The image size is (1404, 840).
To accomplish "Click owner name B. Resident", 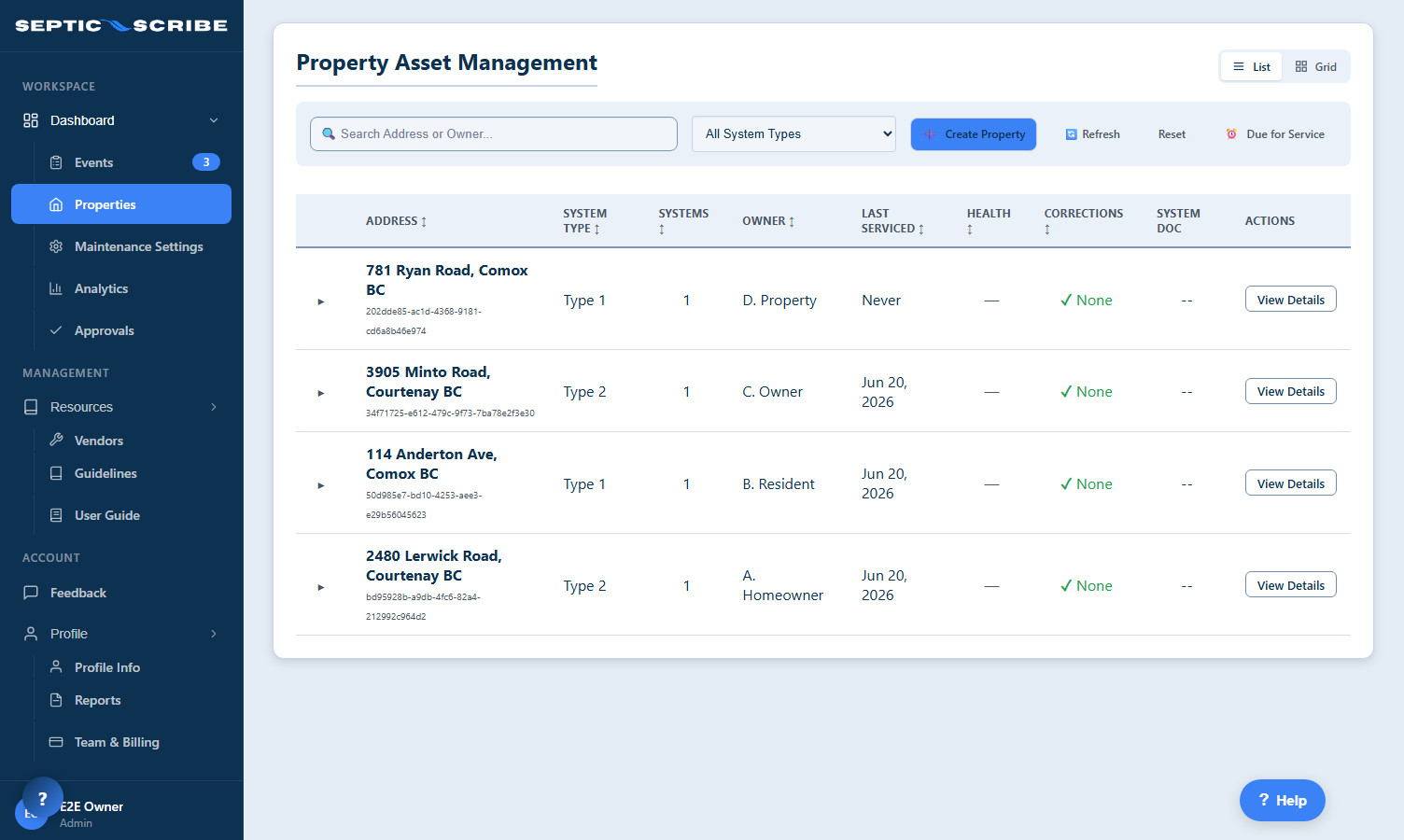I will [779, 484].
